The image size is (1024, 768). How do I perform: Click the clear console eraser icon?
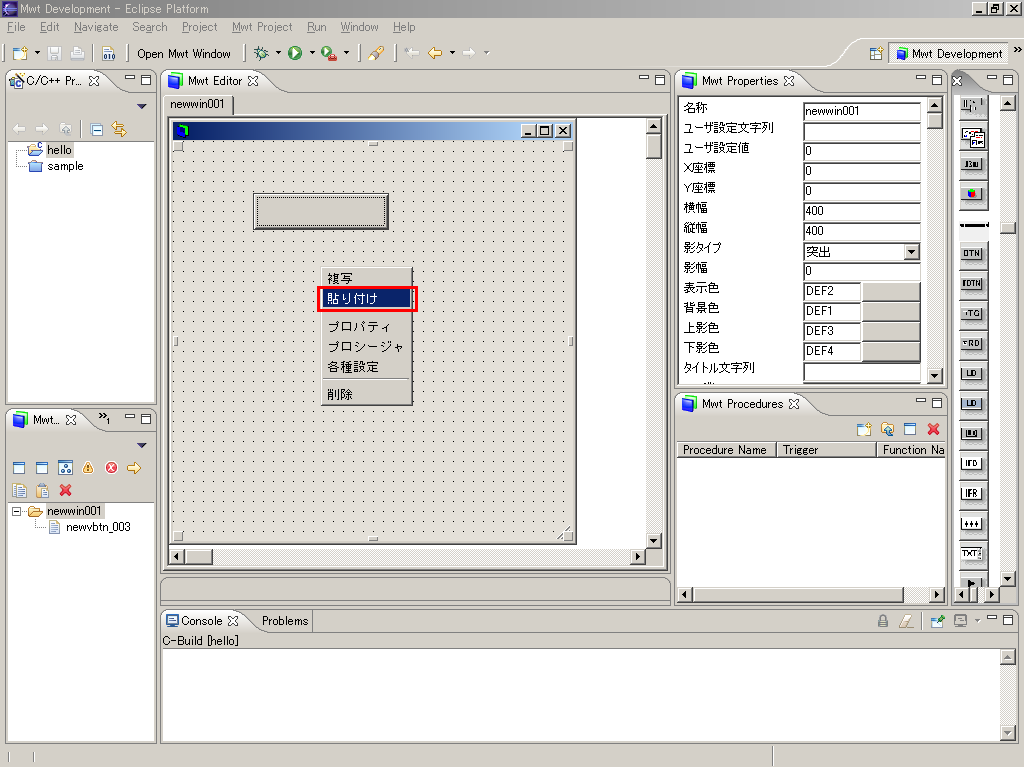click(906, 621)
